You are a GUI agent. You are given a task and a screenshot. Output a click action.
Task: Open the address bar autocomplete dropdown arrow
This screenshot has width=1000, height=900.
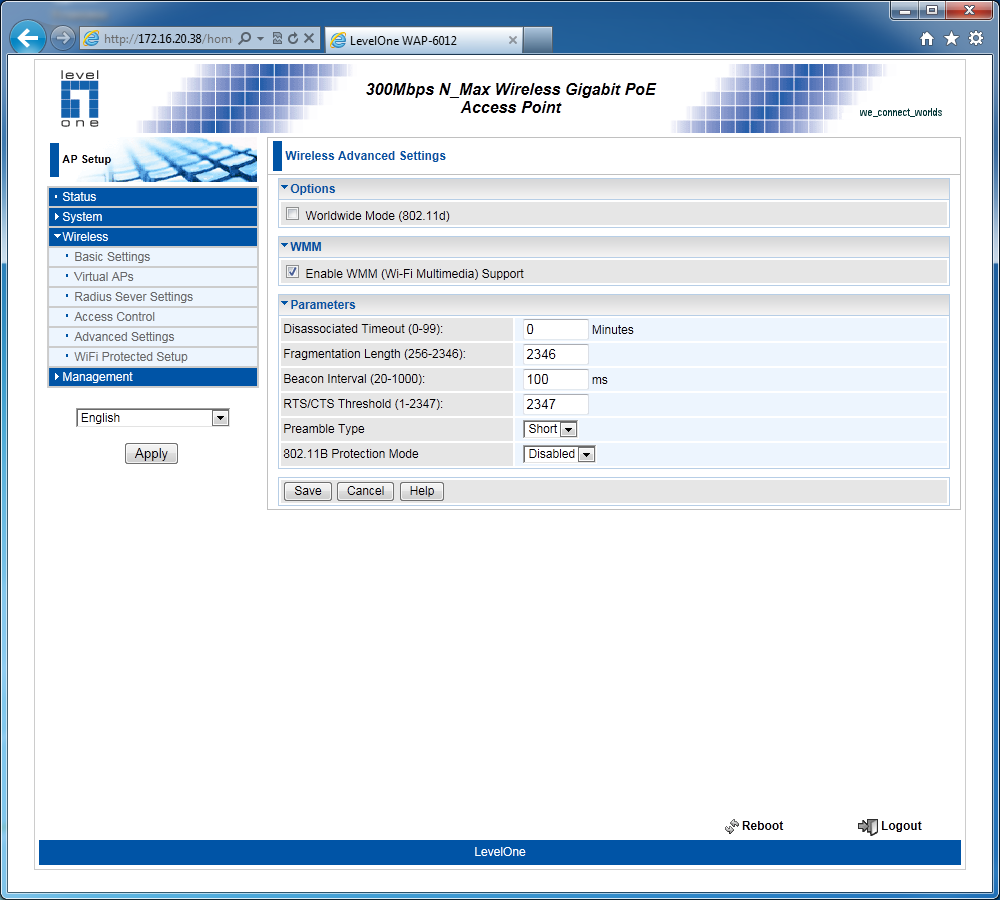click(260, 38)
